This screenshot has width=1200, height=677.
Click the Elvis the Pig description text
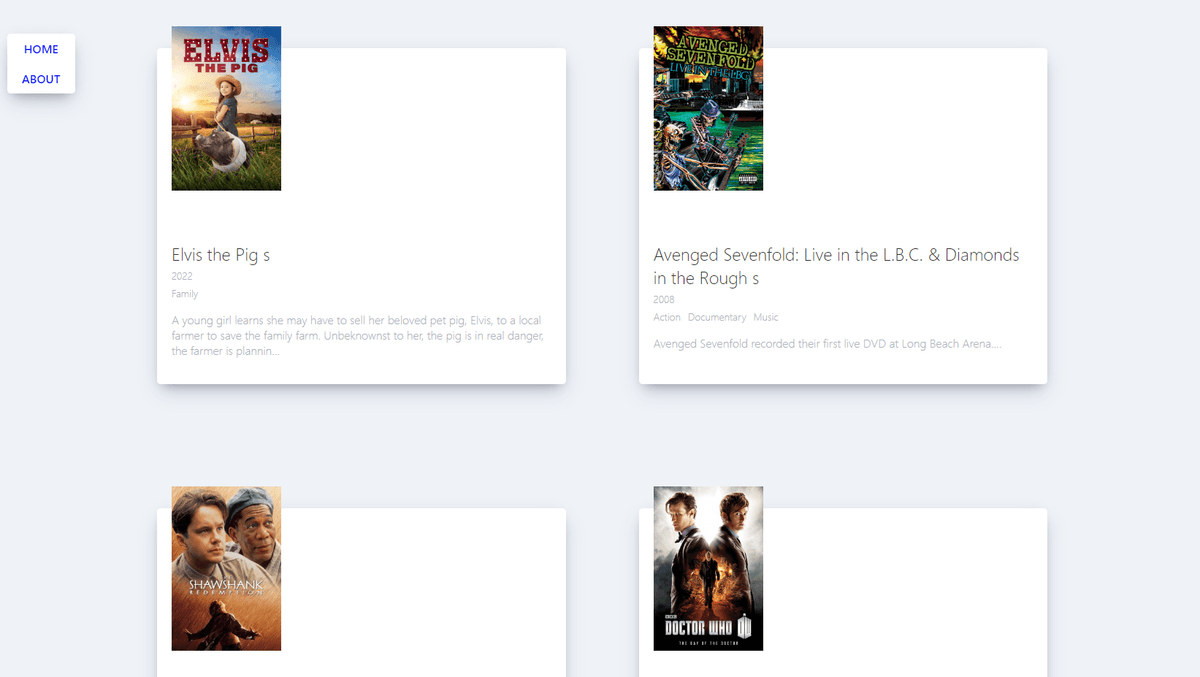[x=357, y=336]
